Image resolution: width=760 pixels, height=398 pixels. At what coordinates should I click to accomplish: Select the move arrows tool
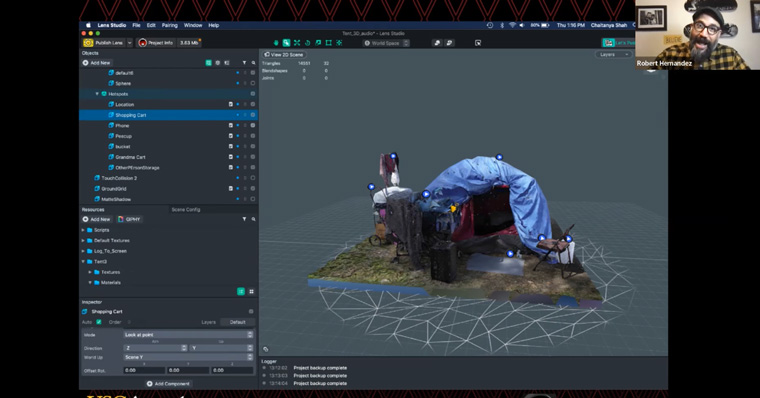point(297,43)
